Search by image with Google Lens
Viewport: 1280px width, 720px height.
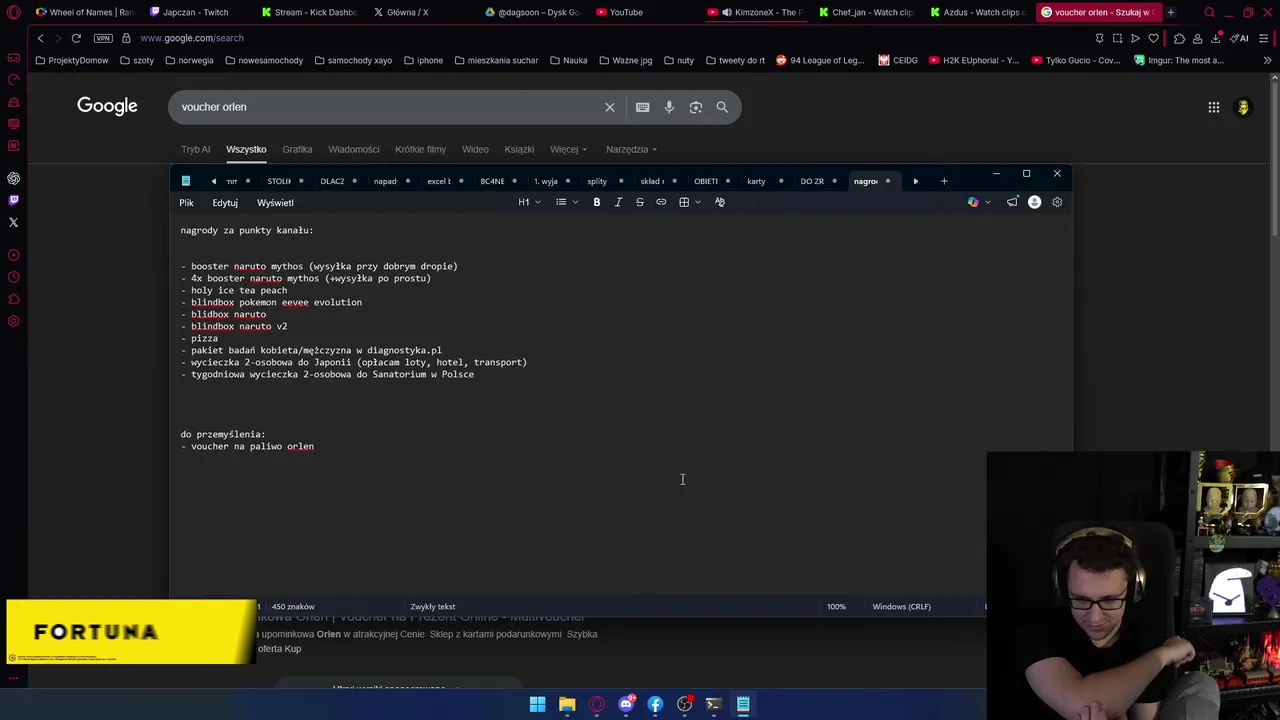696,107
